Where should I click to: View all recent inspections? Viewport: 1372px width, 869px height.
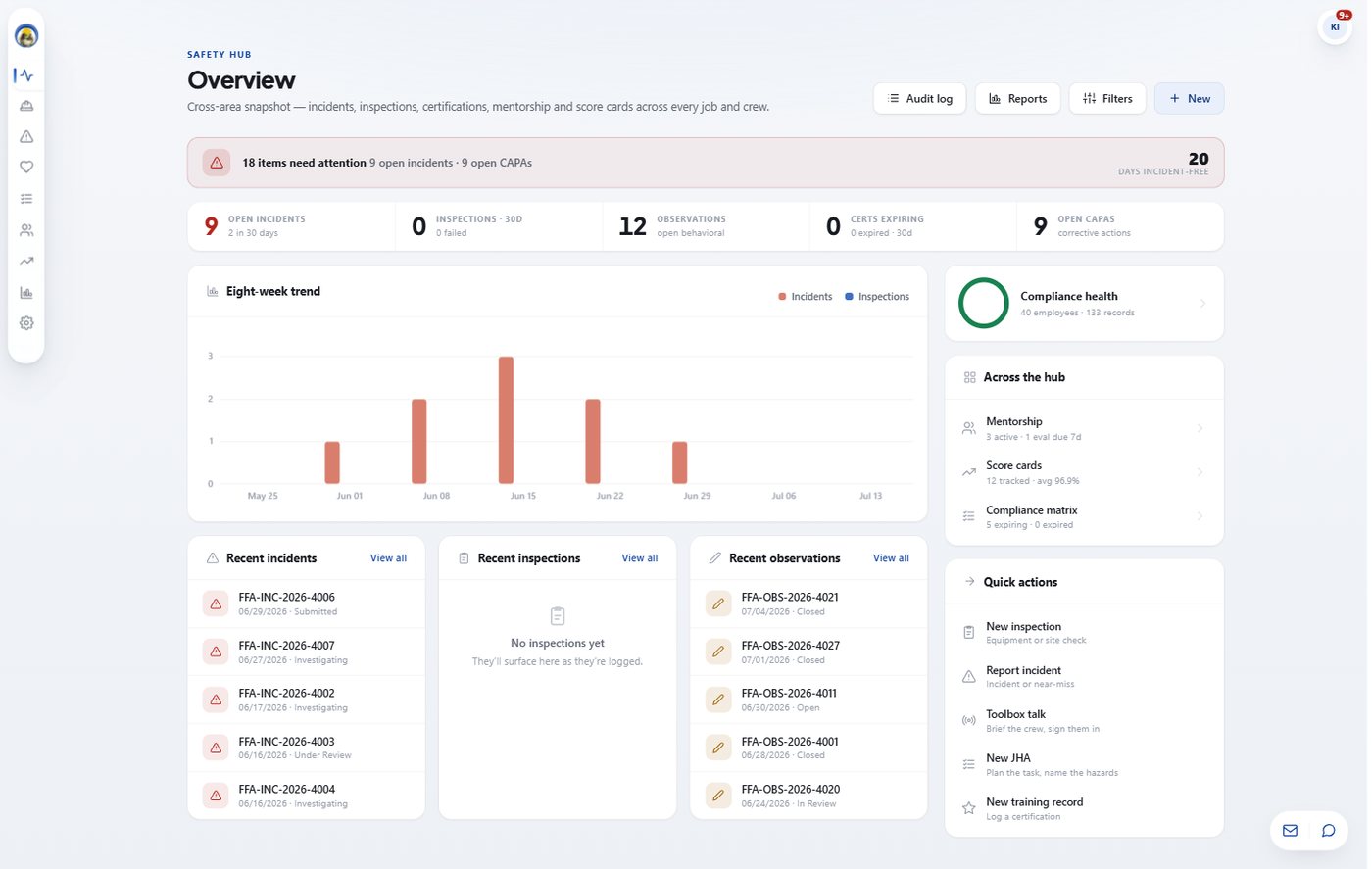click(x=640, y=558)
